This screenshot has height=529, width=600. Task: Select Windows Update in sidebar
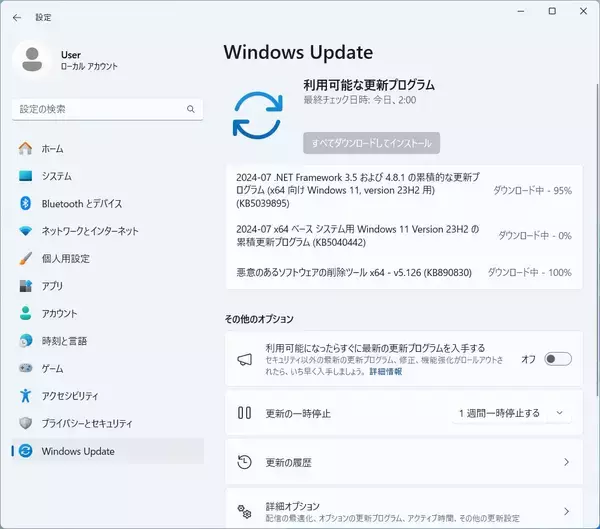point(108,451)
